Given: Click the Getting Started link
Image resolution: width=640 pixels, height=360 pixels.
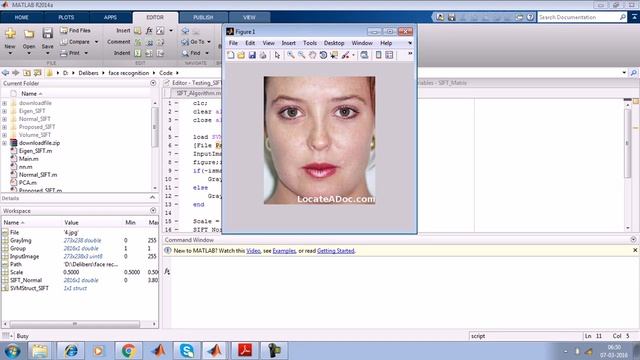Looking at the screenshot, I should (x=336, y=251).
